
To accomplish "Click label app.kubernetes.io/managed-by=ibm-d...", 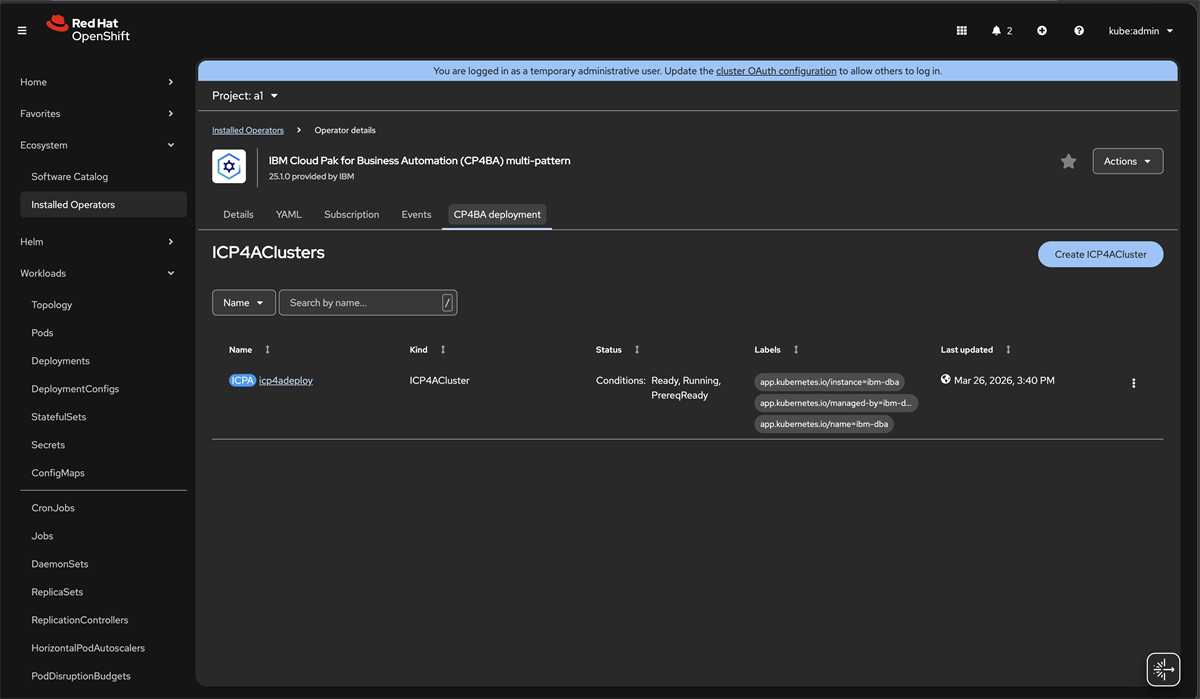I will point(836,403).
